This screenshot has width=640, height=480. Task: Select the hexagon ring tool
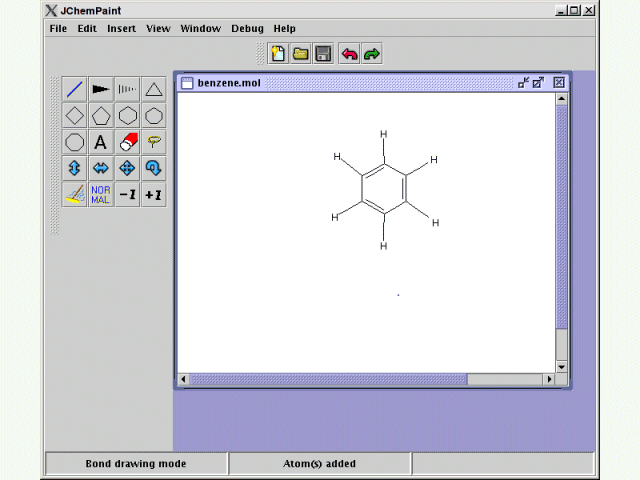127,116
